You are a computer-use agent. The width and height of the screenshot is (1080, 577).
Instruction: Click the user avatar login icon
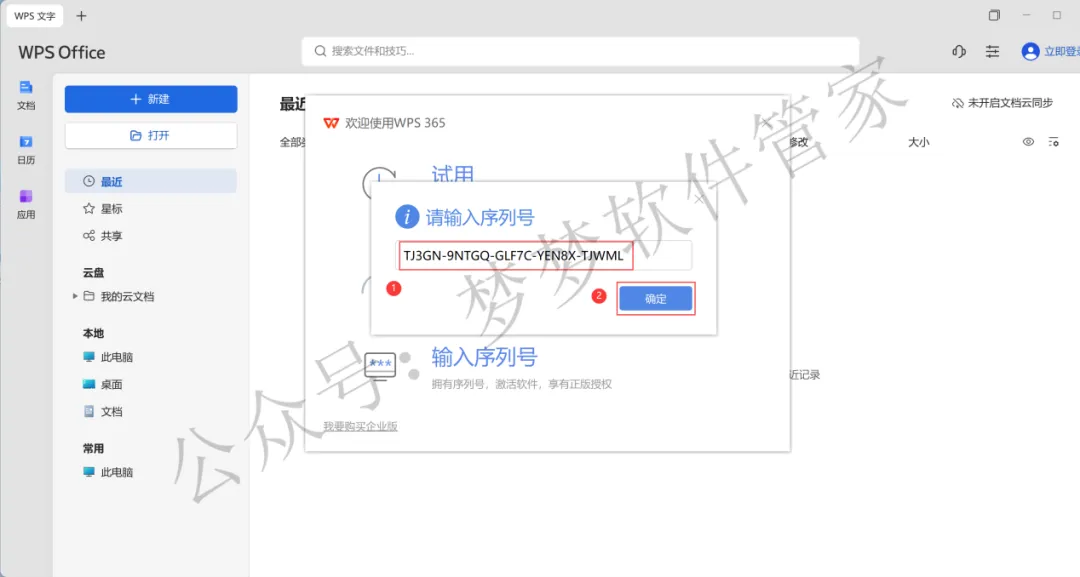pyautogui.click(x=1030, y=52)
